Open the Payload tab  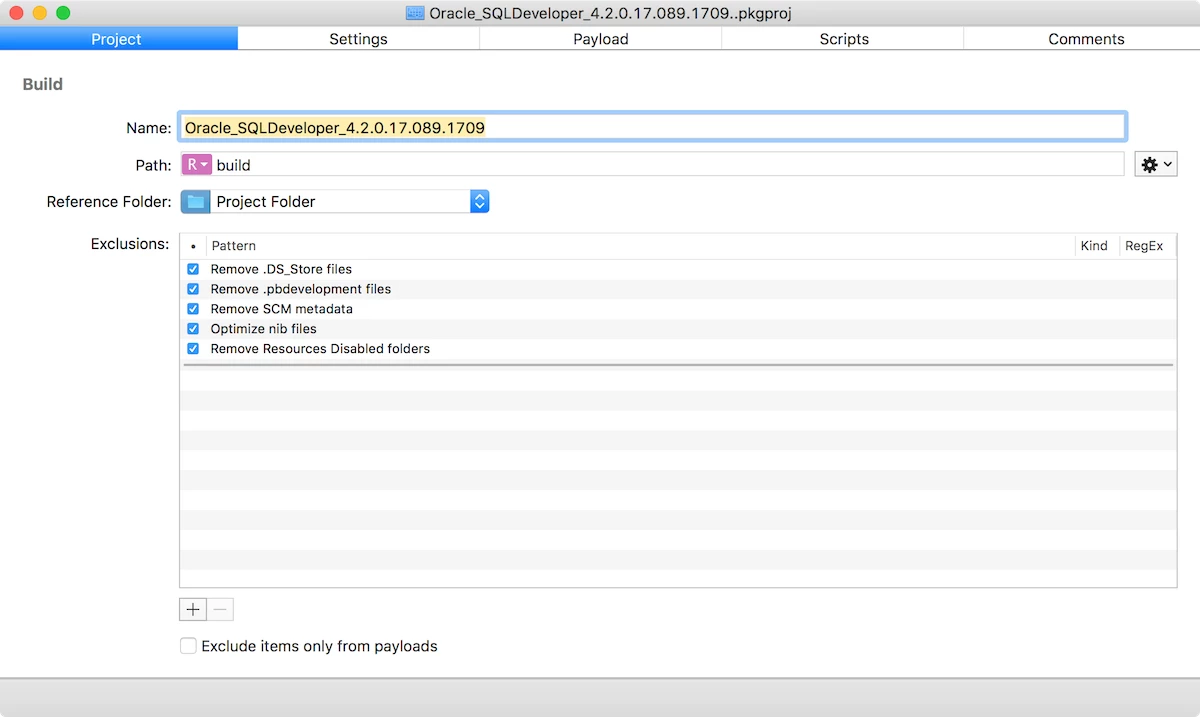click(x=601, y=39)
